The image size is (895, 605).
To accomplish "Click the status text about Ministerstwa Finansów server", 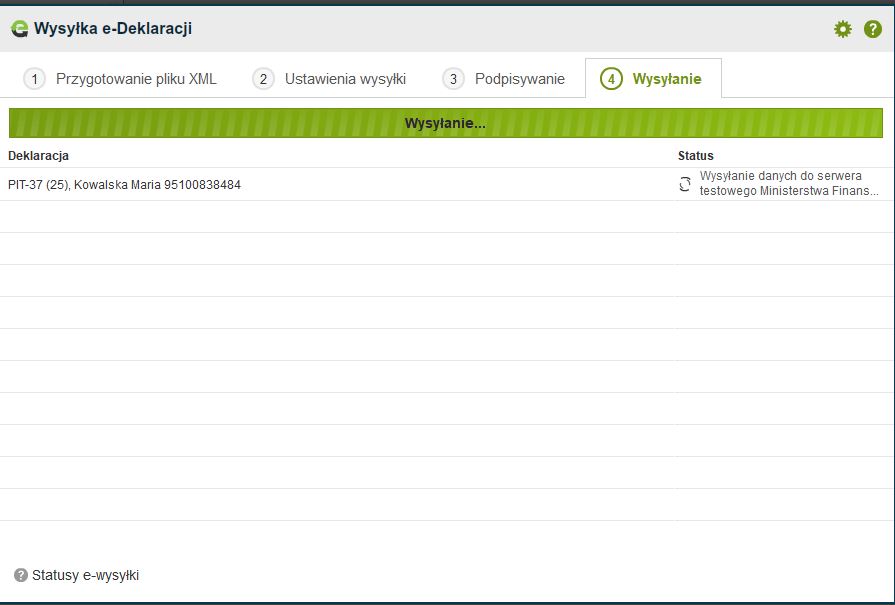I will (x=789, y=183).
